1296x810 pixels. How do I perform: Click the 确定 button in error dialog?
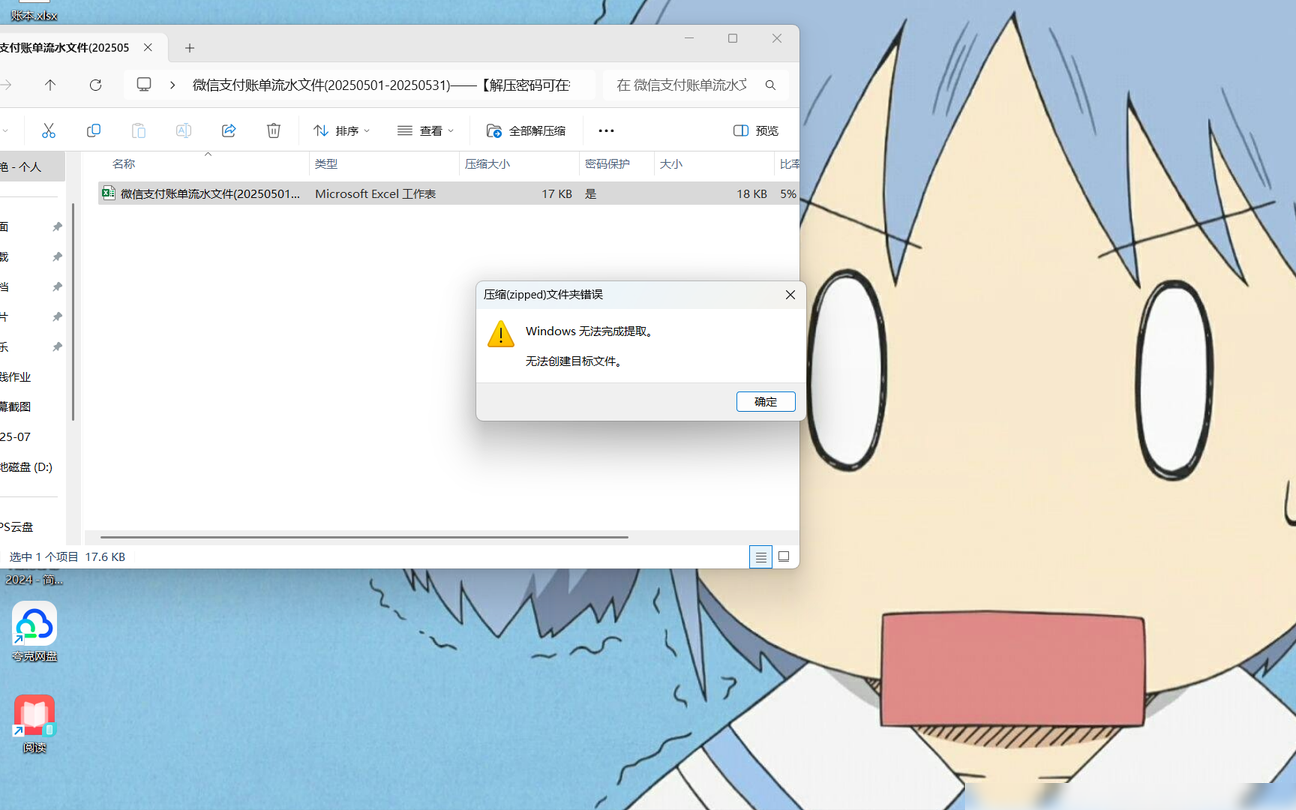(766, 402)
